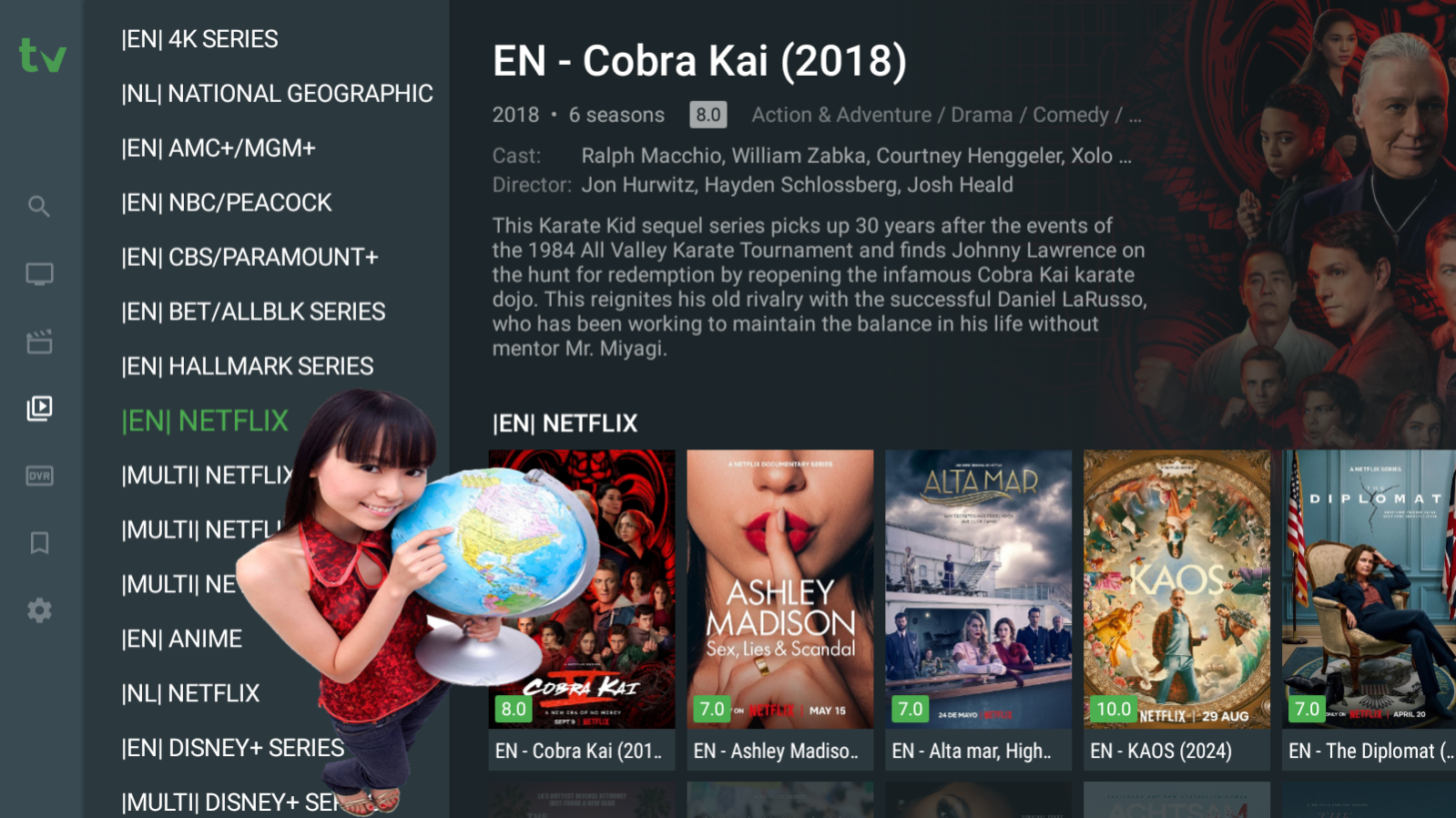Select the Series library icon

[x=39, y=408]
